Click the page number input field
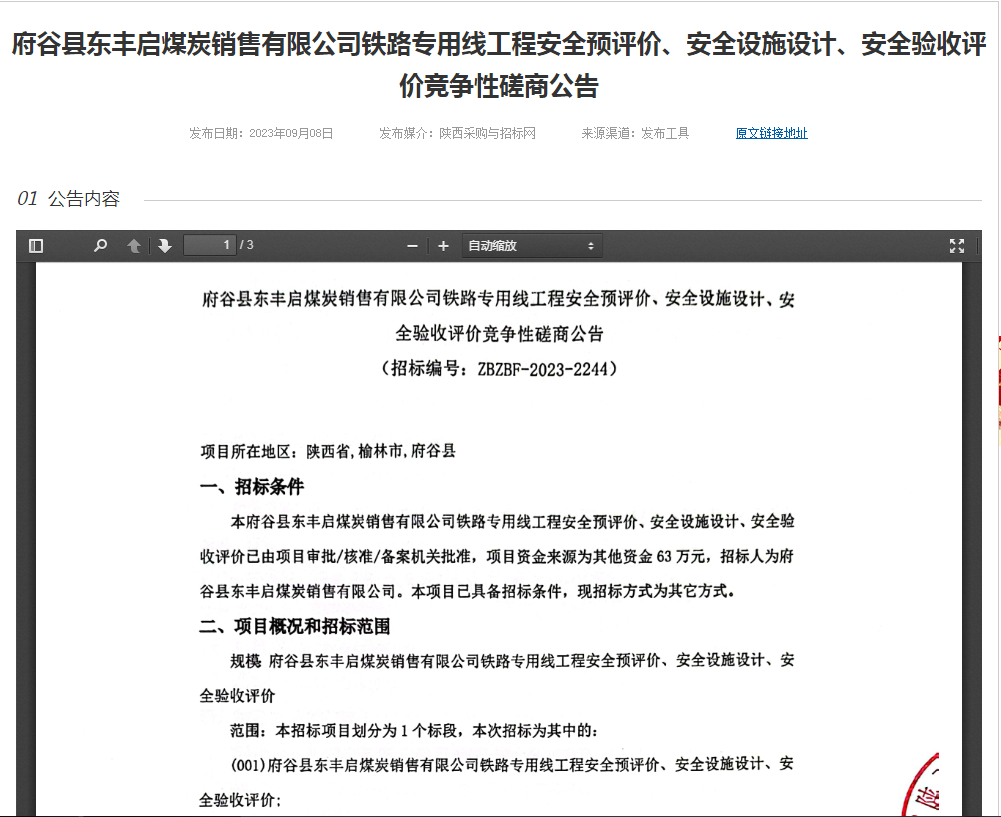This screenshot has height=817, width=1001. click(209, 245)
